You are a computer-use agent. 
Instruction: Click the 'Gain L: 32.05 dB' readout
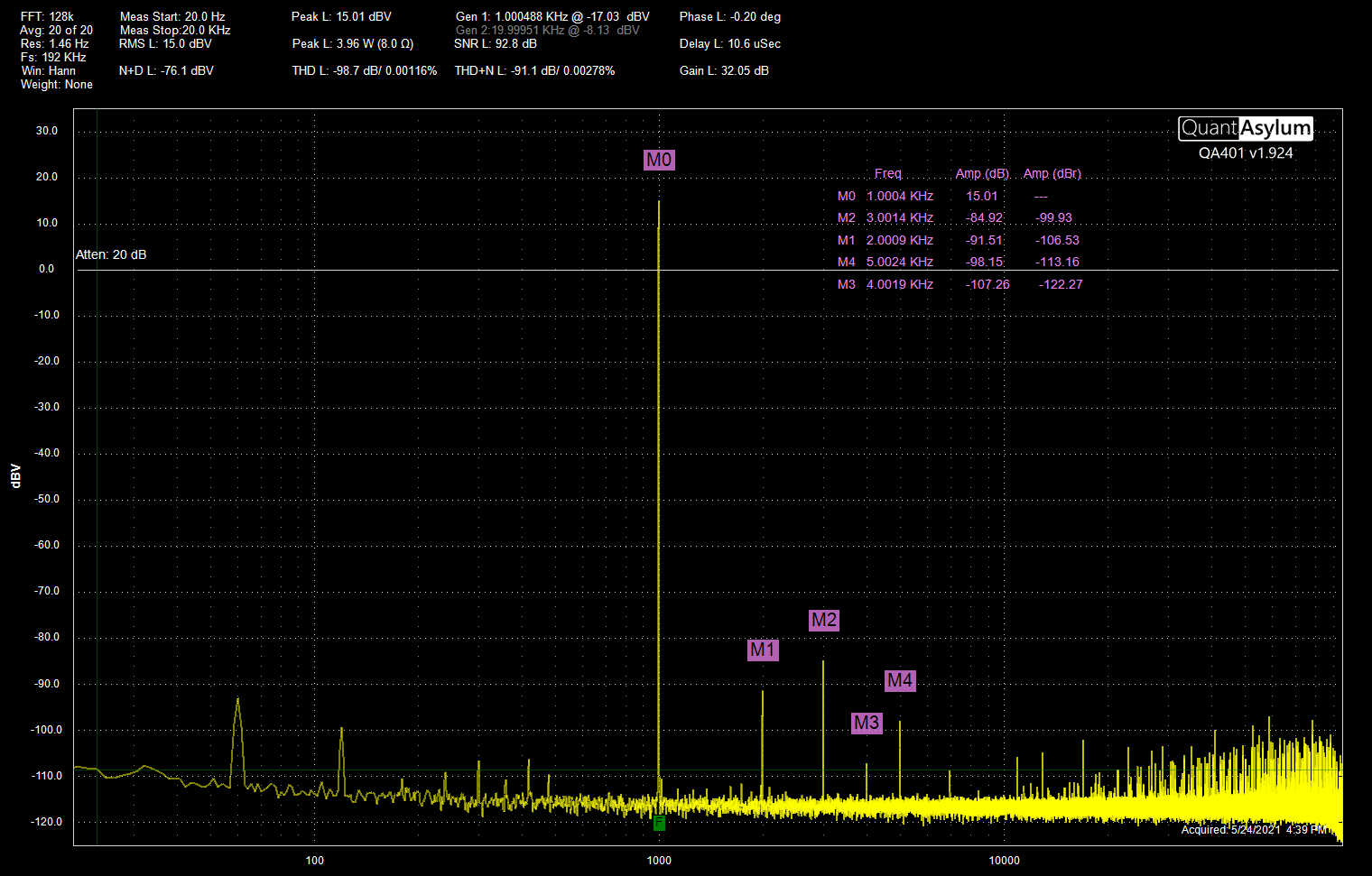pyautogui.click(x=724, y=70)
